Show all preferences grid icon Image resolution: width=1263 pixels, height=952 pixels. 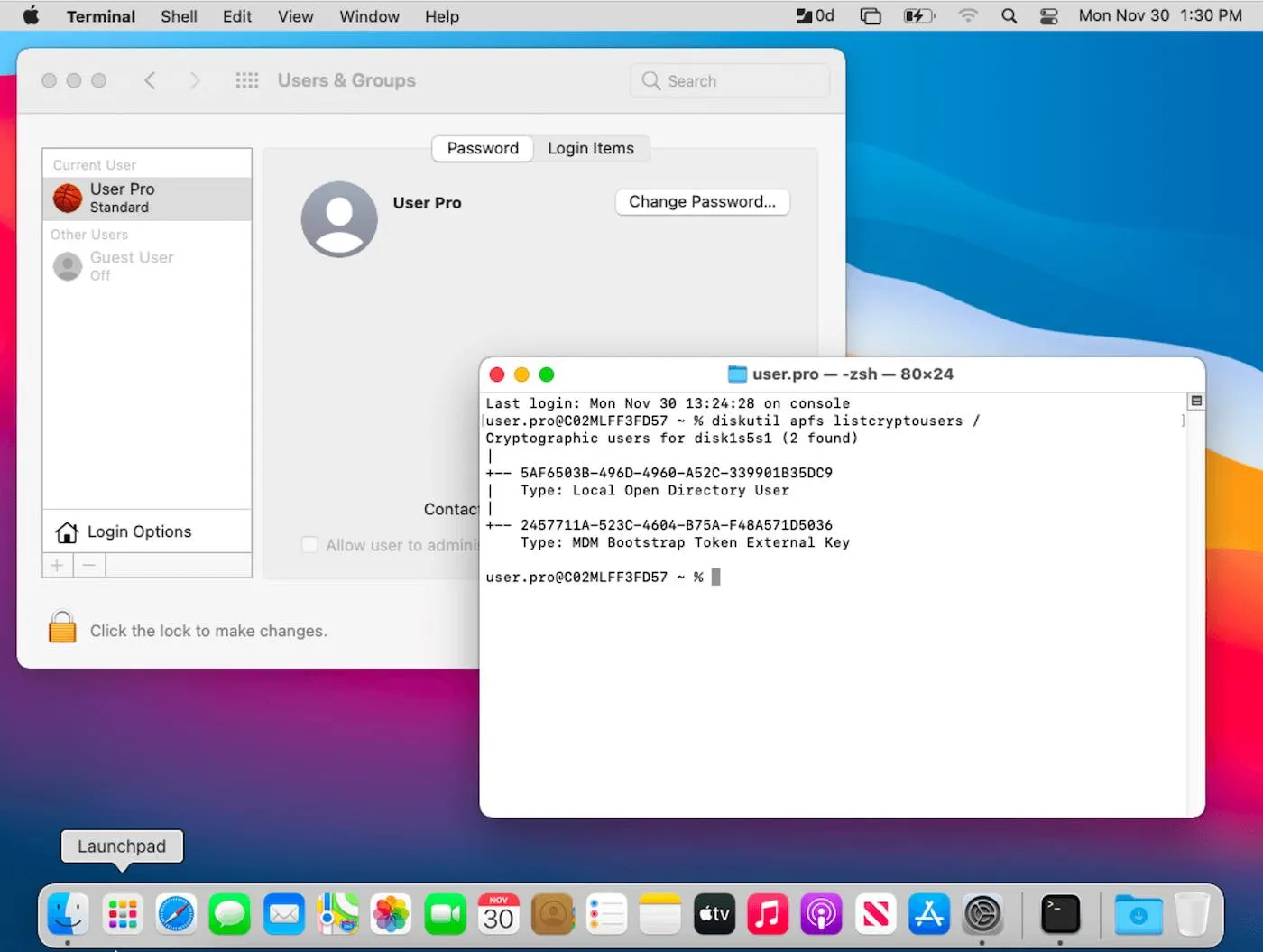(x=246, y=80)
